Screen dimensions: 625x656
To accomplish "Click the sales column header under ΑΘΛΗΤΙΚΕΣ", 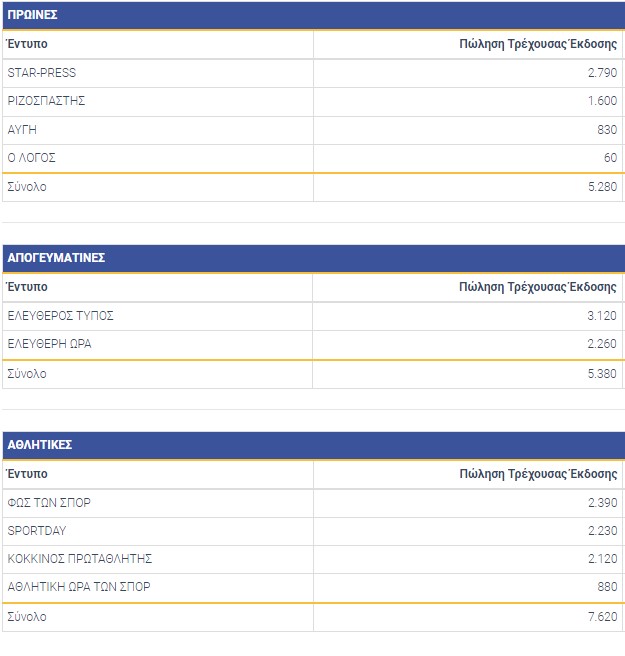I will click(x=538, y=474).
